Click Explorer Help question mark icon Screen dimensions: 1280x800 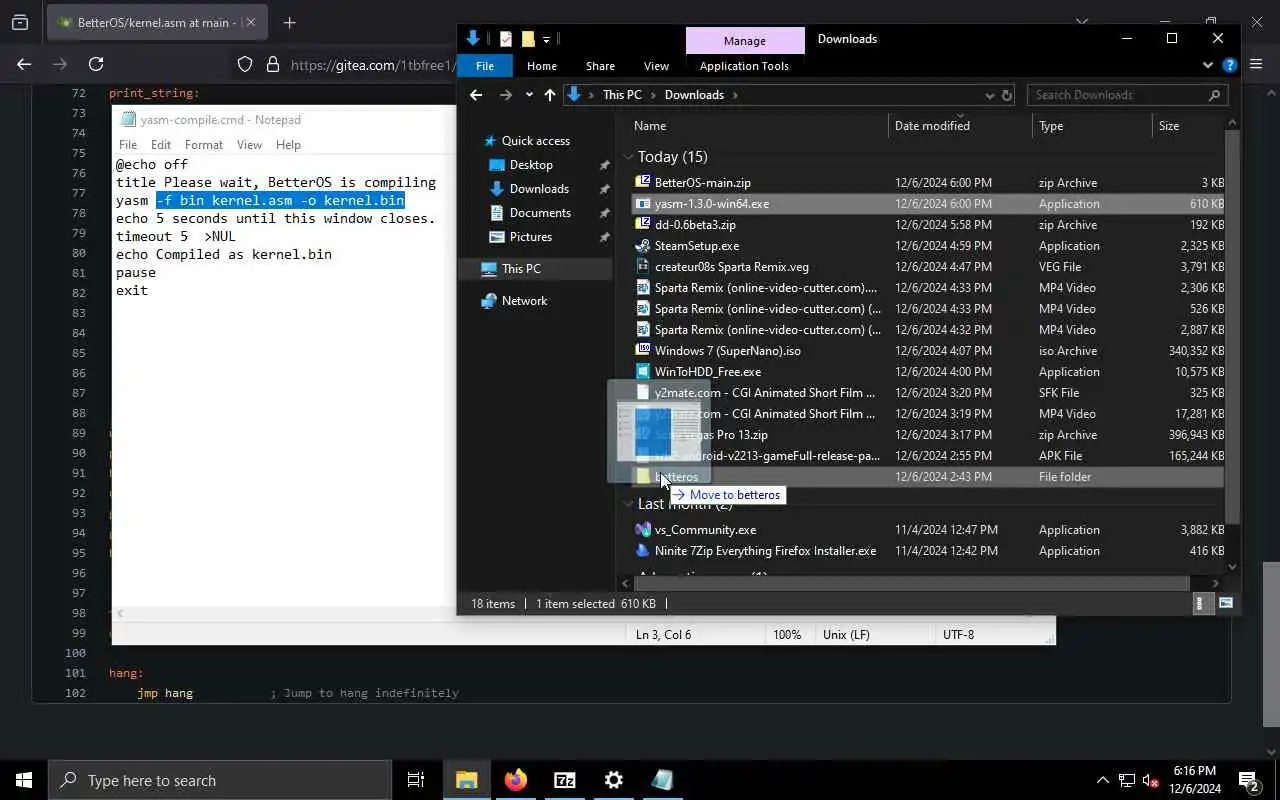click(1230, 66)
